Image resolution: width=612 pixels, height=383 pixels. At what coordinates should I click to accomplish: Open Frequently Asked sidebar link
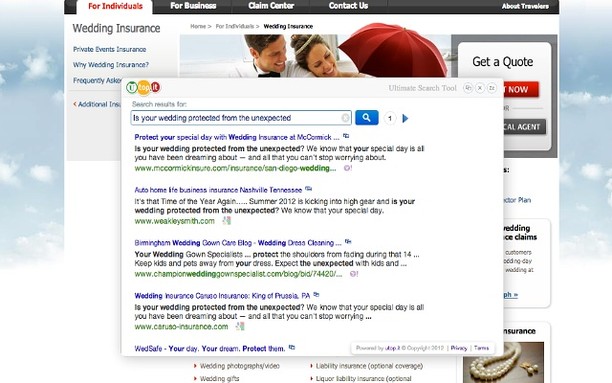pyautogui.click(x=97, y=80)
